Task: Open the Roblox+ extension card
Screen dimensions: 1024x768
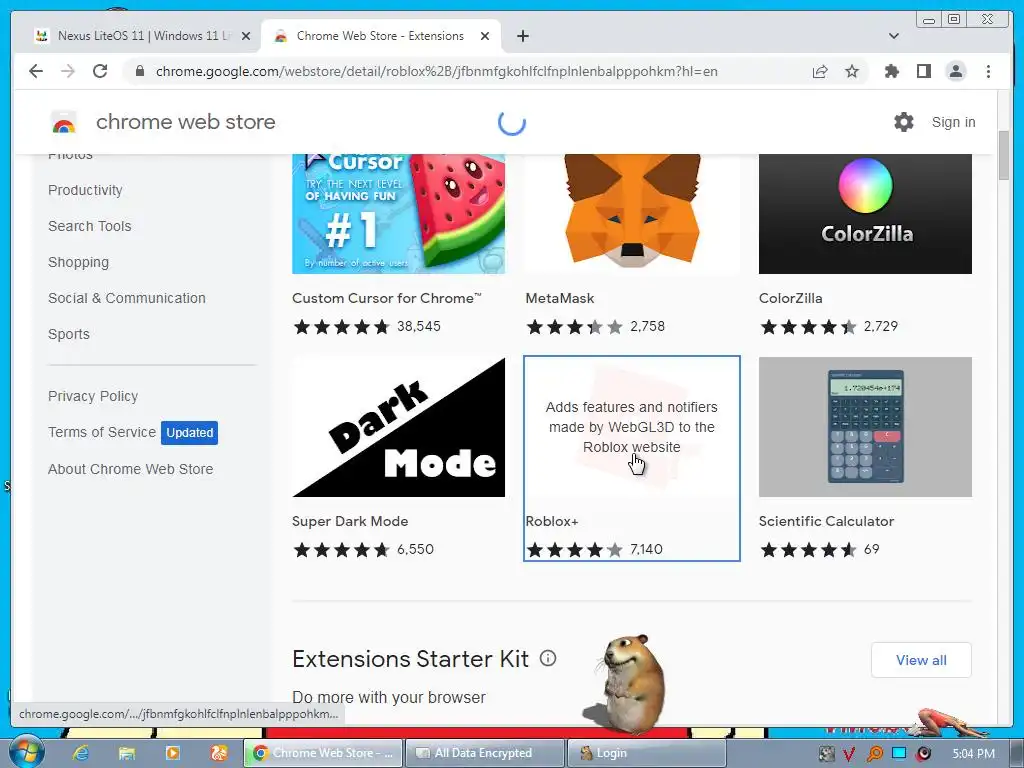Action: 632,458
